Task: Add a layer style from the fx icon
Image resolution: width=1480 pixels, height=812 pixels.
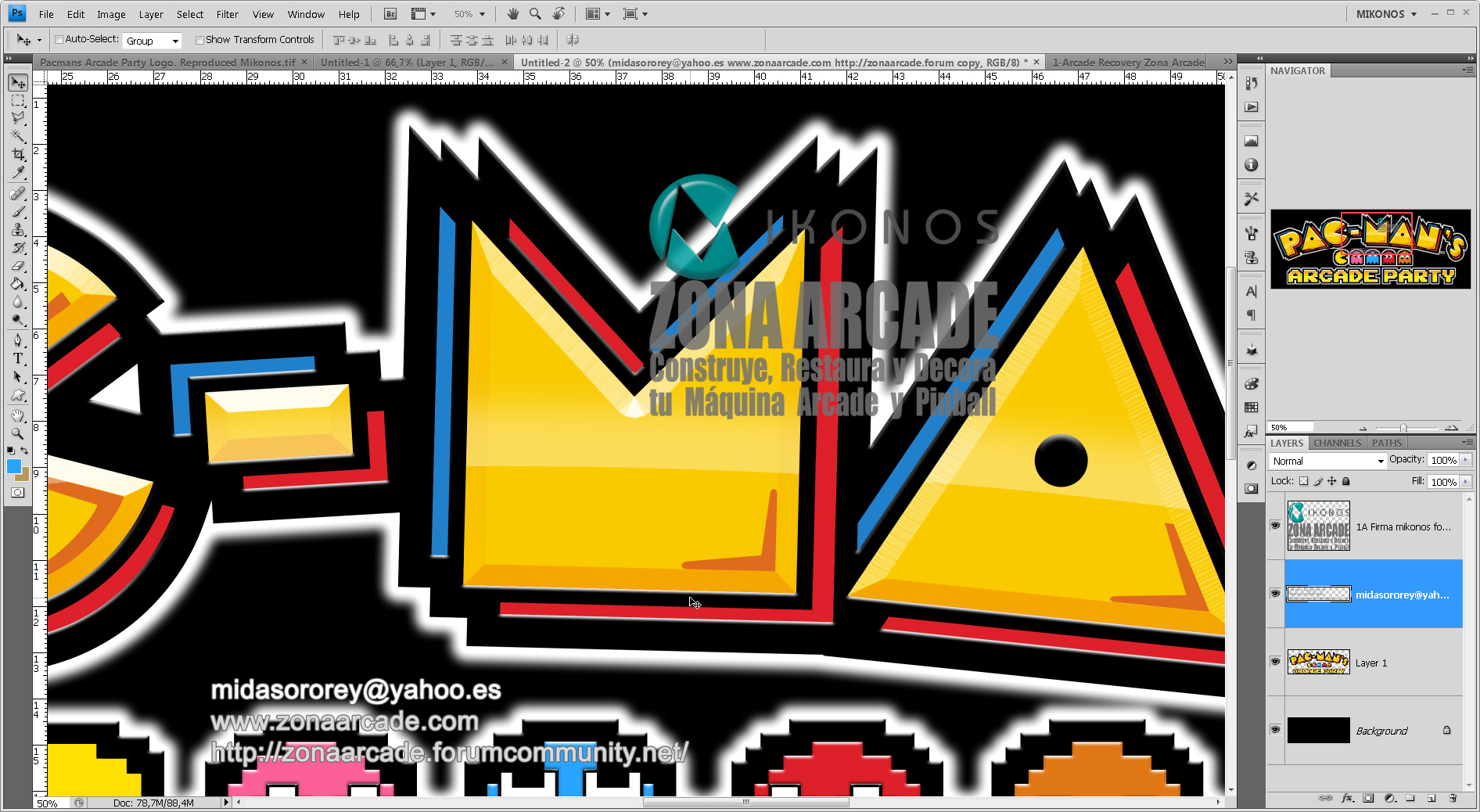Action: [1347, 799]
